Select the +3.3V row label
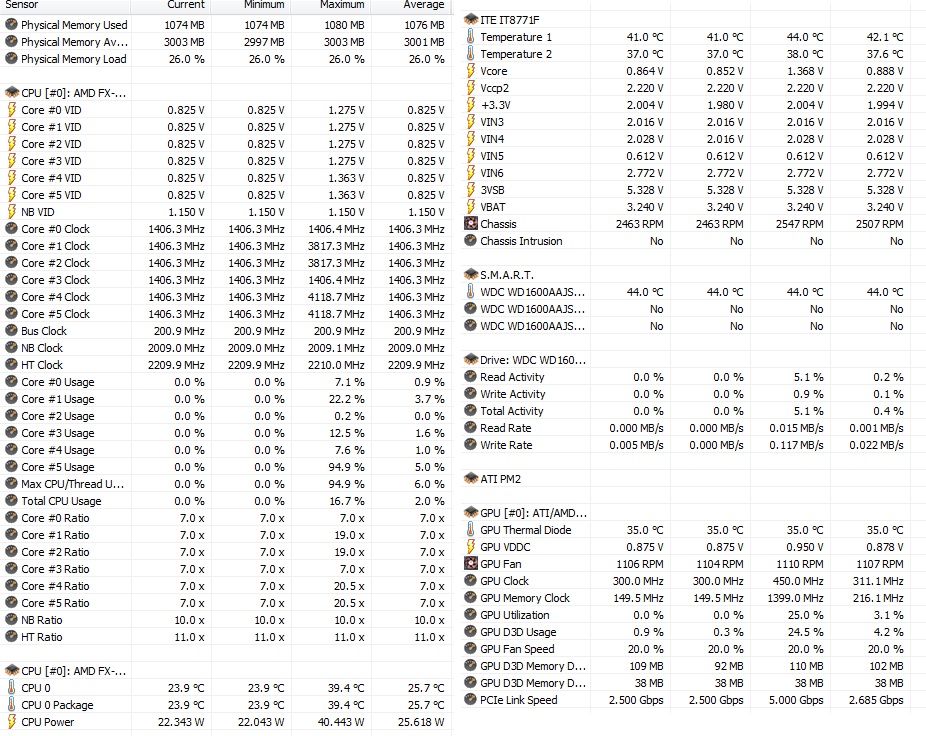The width and height of the screenshot is (926, 736). [x=495, y=105]
